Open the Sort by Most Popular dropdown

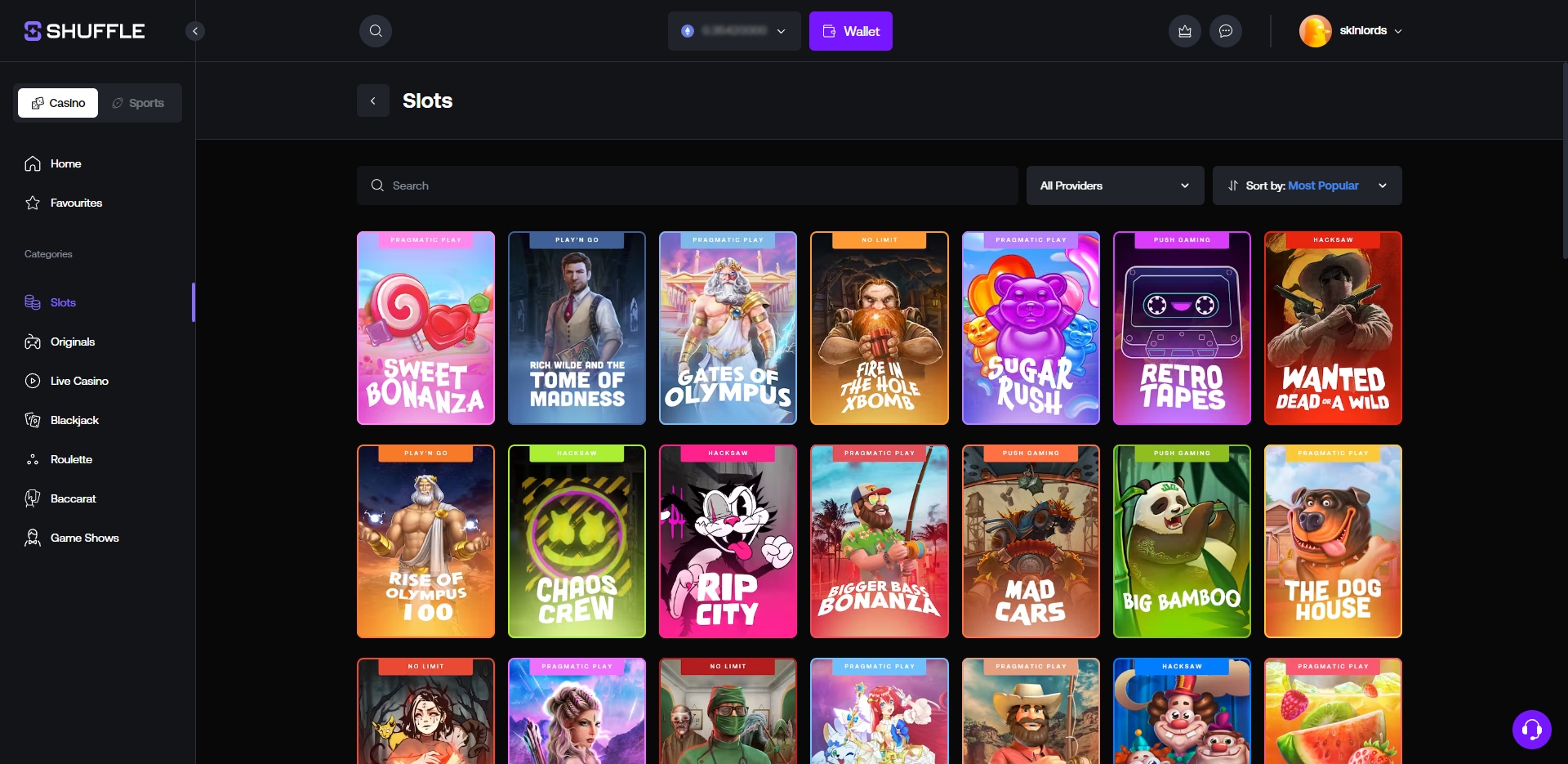[1306, 185]
